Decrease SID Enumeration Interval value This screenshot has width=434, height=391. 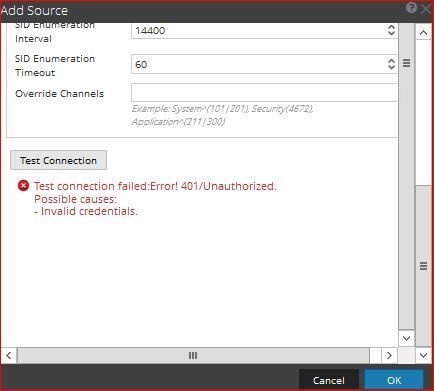[x=391, y=33]
